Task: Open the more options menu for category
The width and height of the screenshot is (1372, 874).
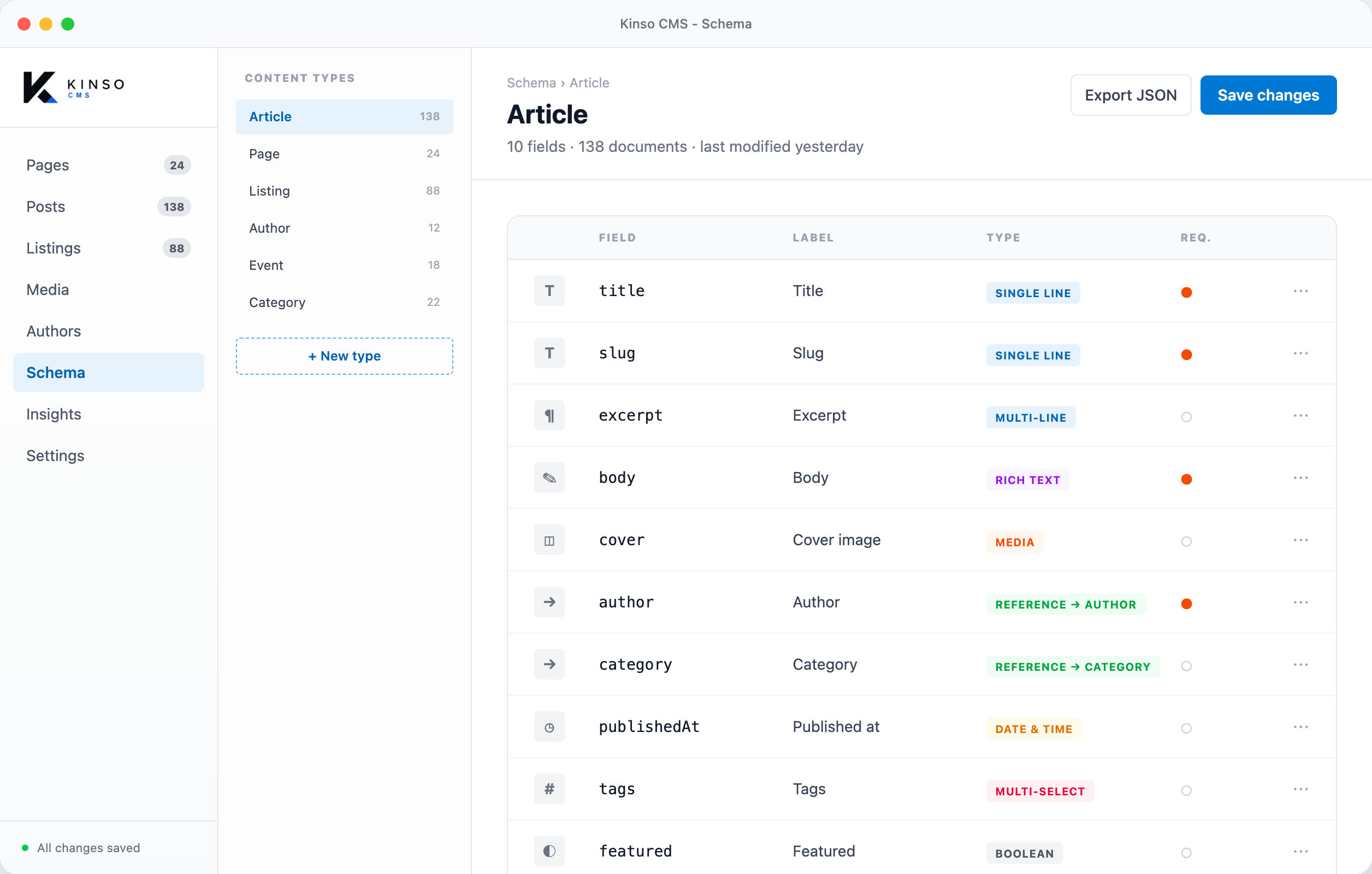Action: (1301, 664)
